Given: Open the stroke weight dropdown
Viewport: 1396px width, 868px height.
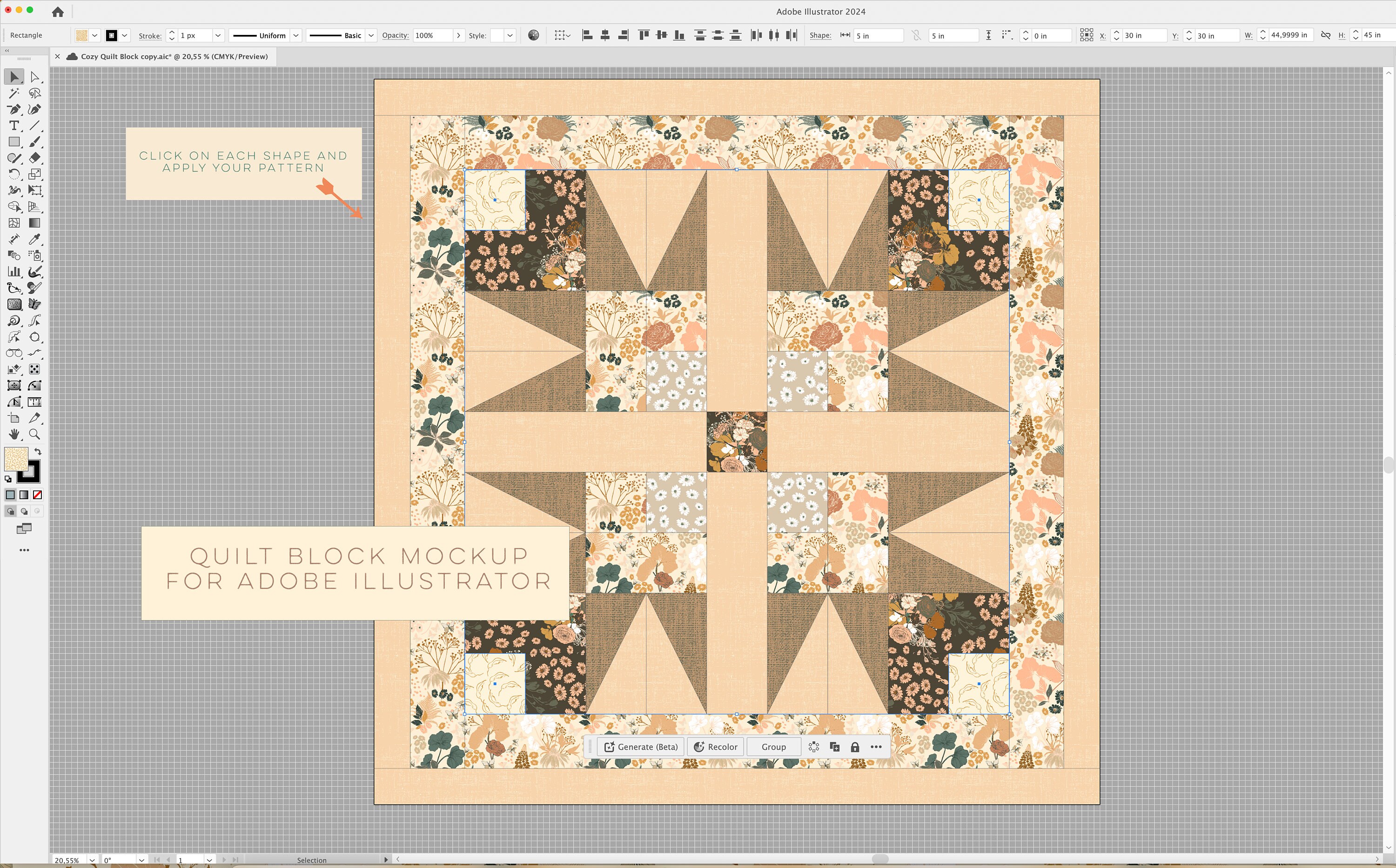Looking at the screenshot, I should (x=218, y=35).
